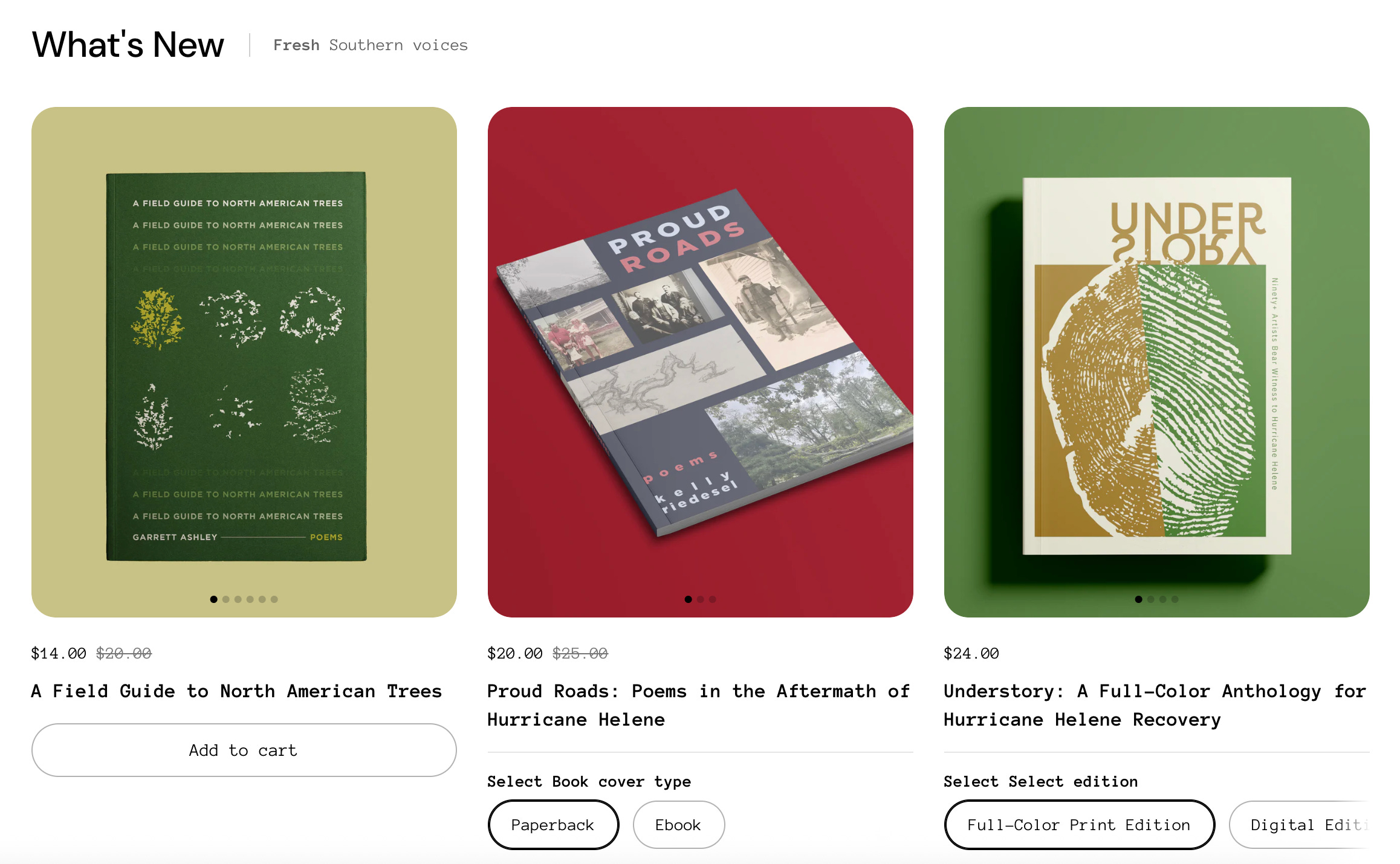Open the Proud Roads product title link
1400x864 pixels.
[x=699, y=705]
